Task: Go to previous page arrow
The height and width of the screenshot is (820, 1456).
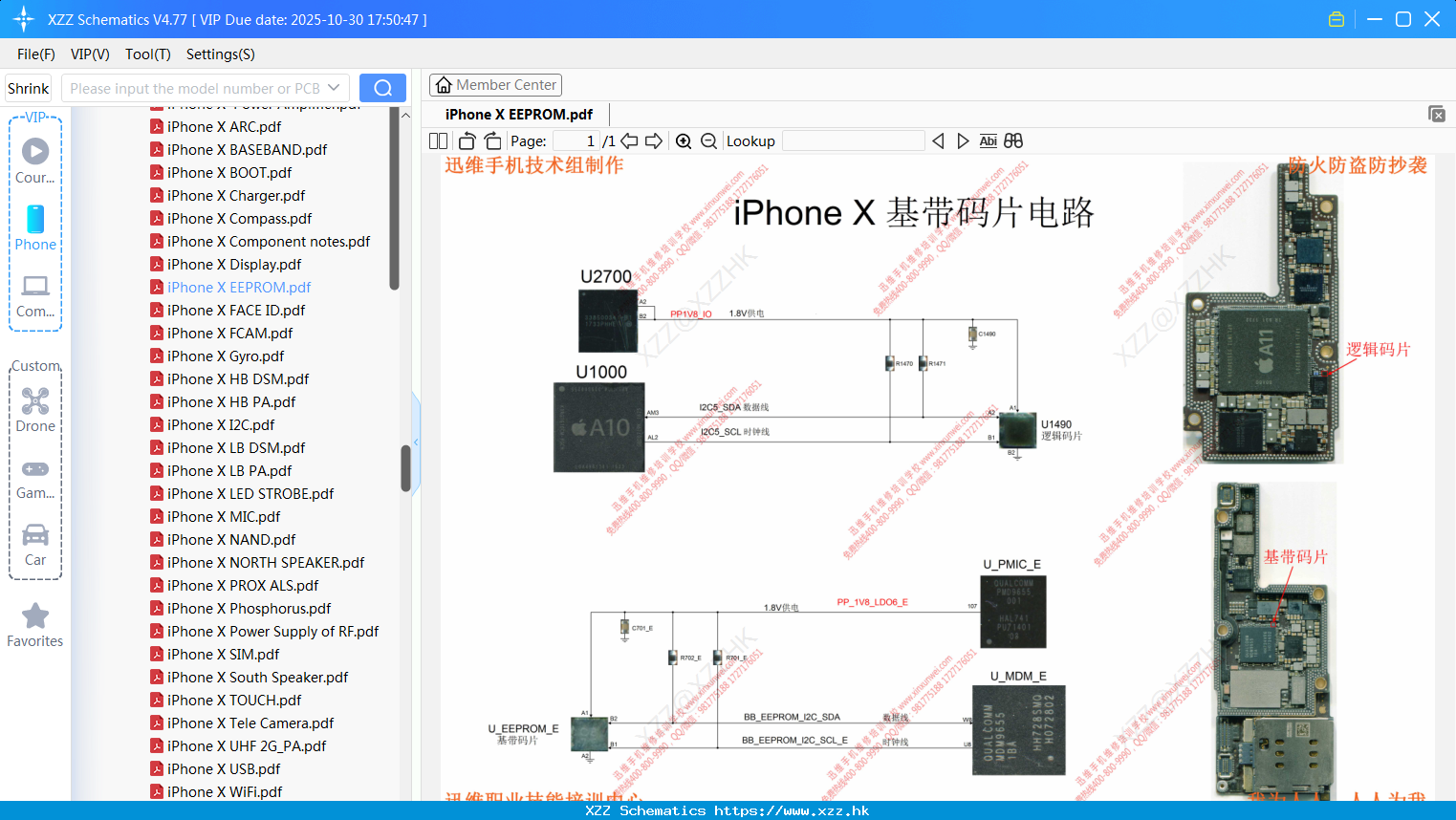Action: (x=629, y=140)
